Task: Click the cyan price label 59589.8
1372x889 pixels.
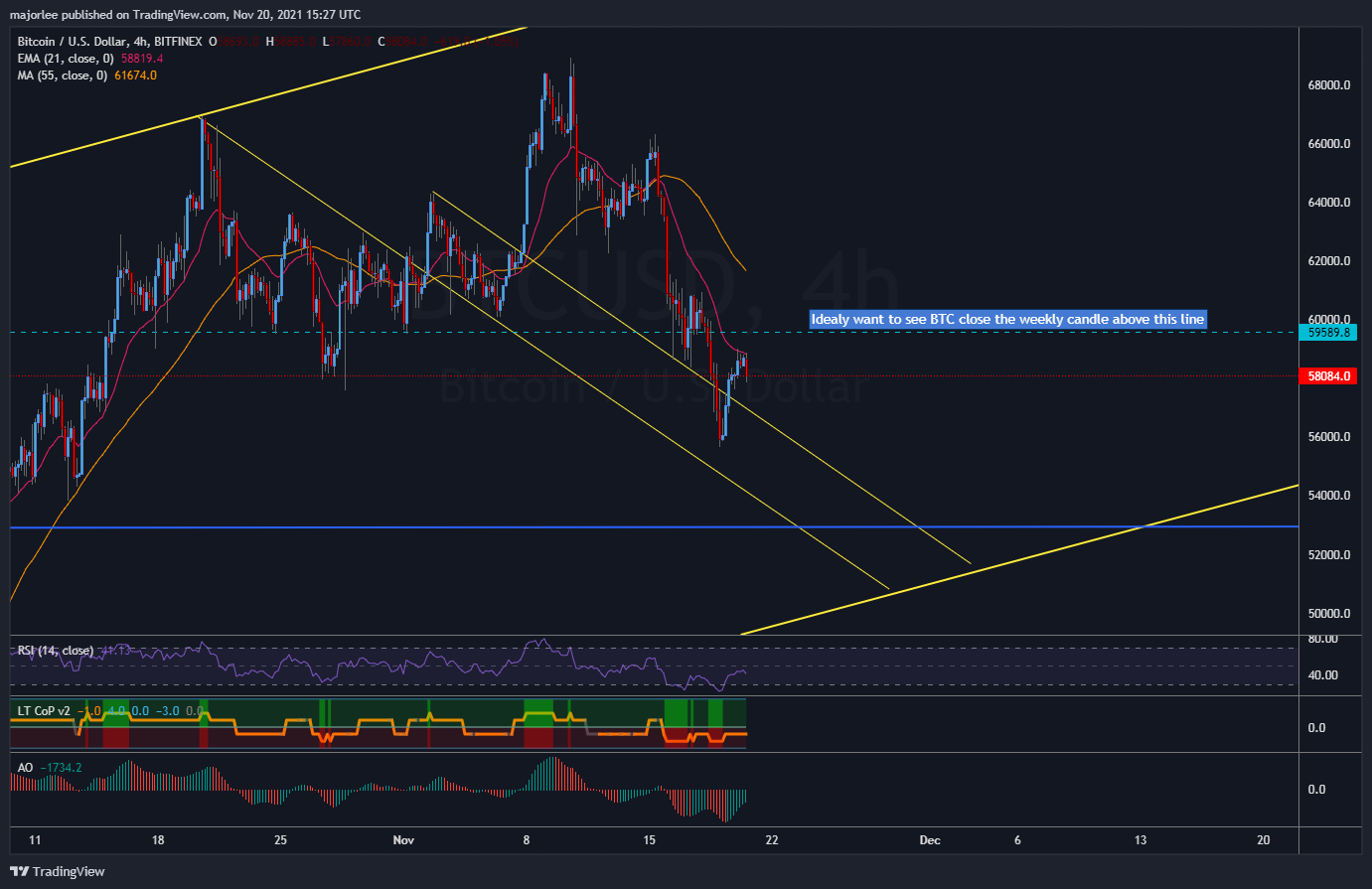Action: [x=1329, y=333]
